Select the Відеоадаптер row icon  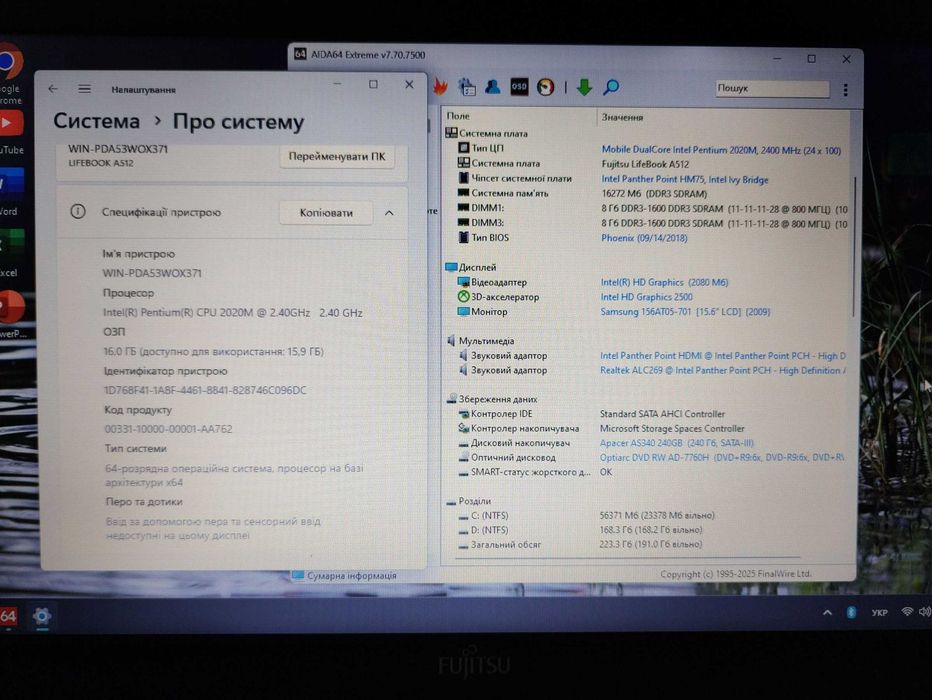click(x=464, y=282)
